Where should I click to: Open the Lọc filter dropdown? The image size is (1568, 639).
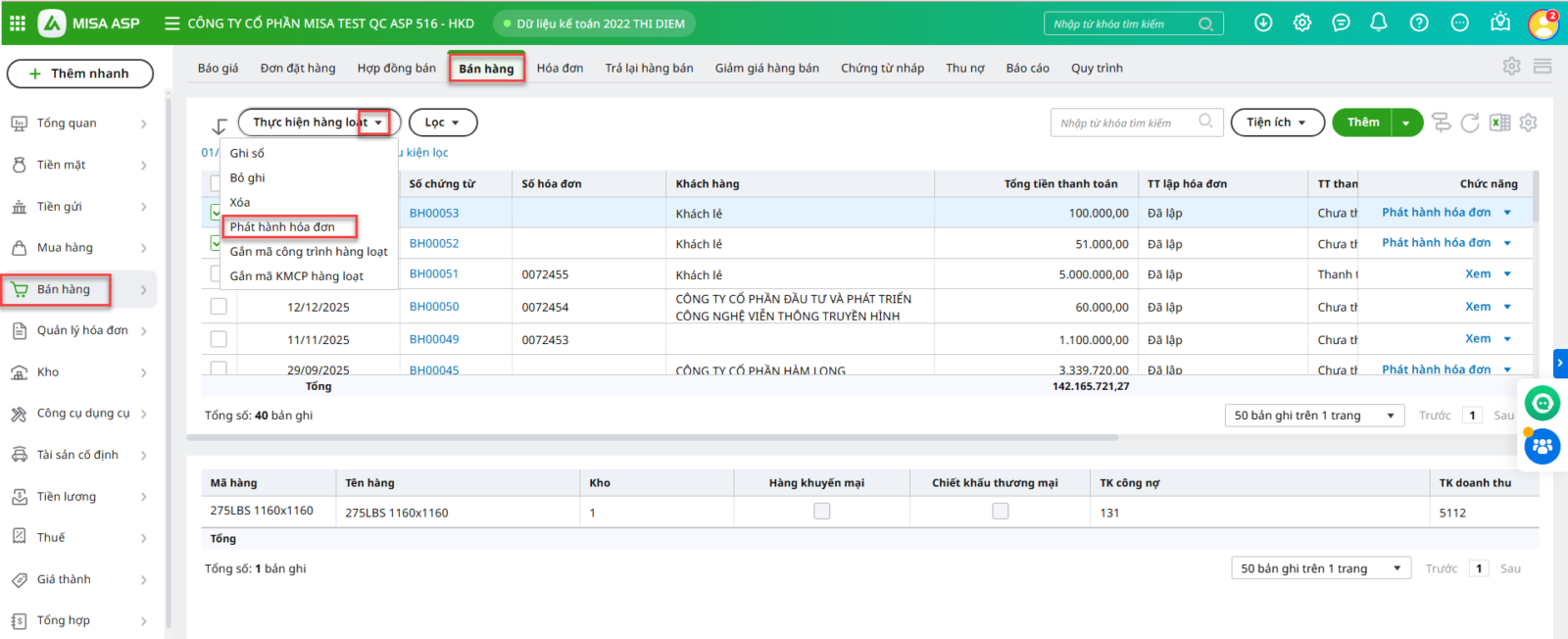pos(442,123)
